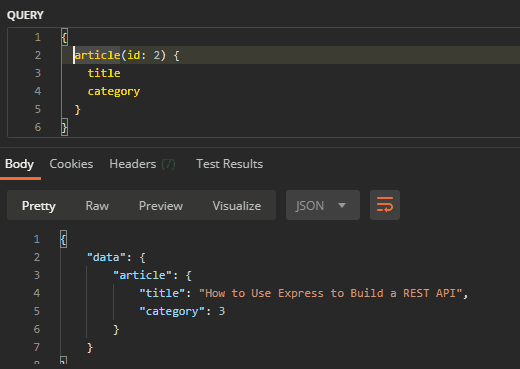Click the category value 3 in response
This screenshot has width=520, height=369.
pyautogui.click(x=222, y=311)
